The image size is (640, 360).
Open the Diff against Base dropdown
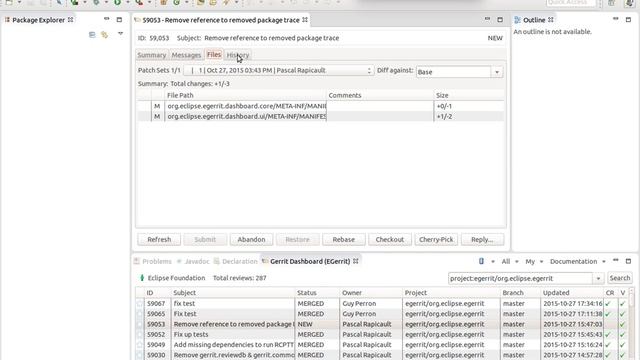click(497, 72)
